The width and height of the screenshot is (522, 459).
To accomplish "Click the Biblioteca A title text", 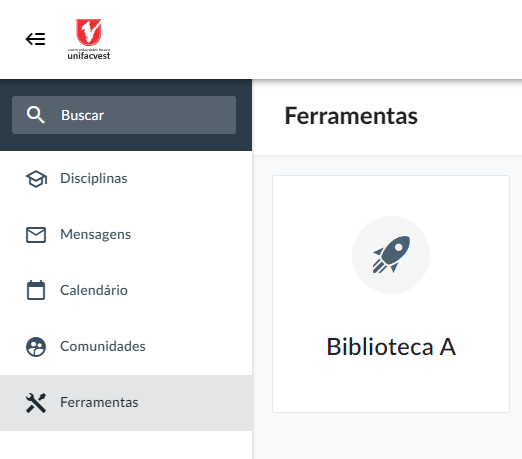I will [391, 347].
